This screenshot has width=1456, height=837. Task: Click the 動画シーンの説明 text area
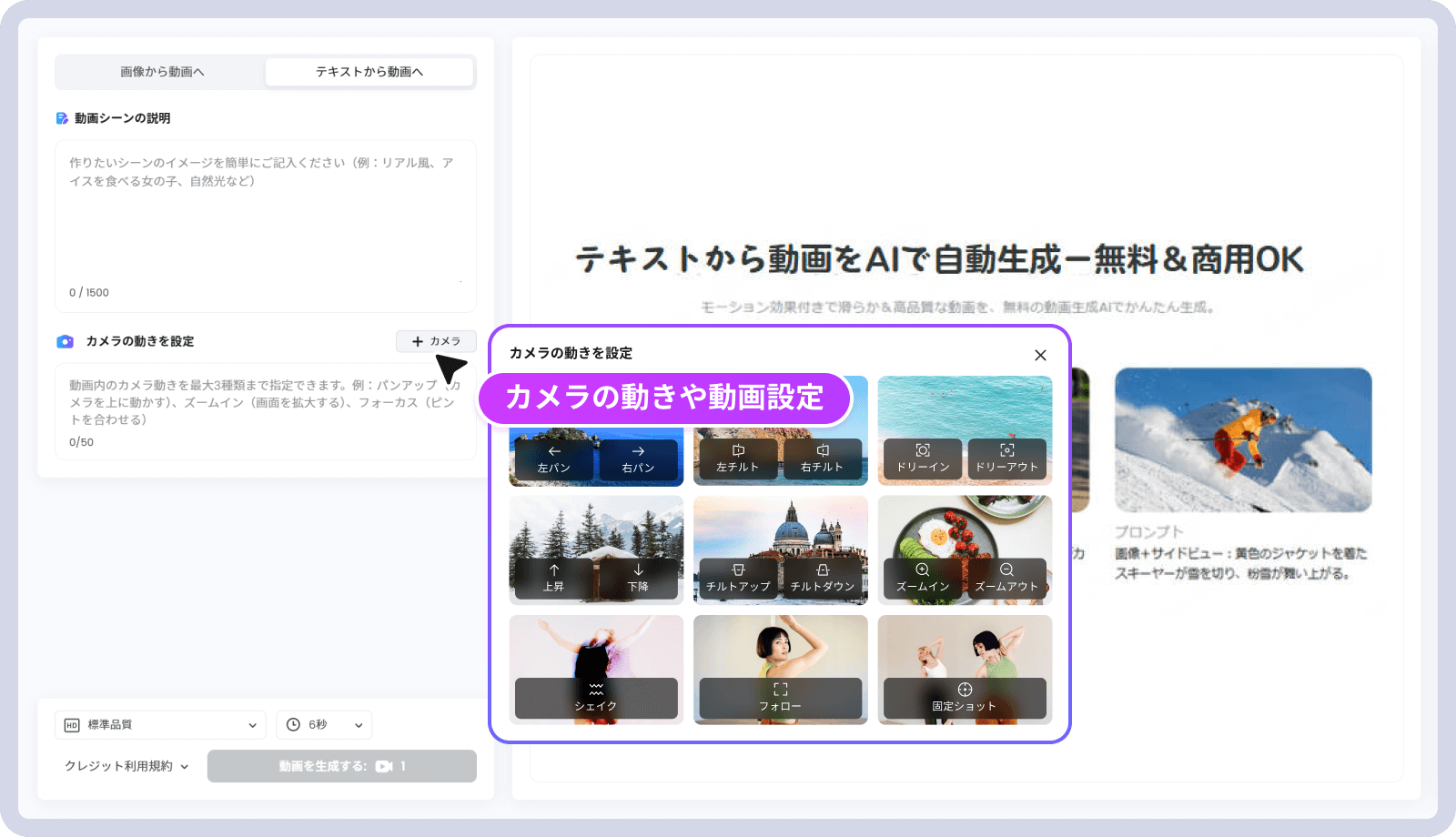[x=266, y=226]
